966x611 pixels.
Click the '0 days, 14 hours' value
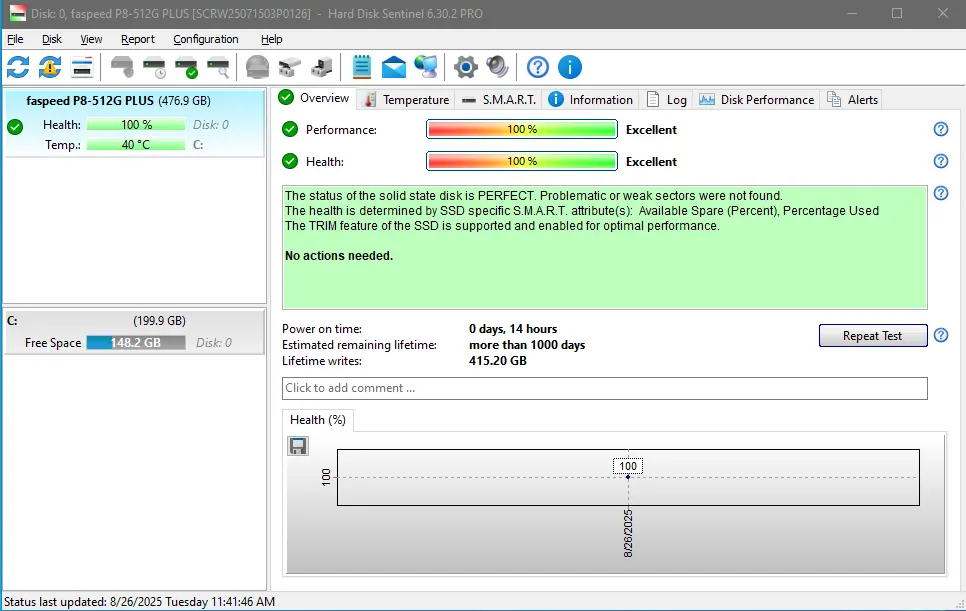(x=513, y=329)
